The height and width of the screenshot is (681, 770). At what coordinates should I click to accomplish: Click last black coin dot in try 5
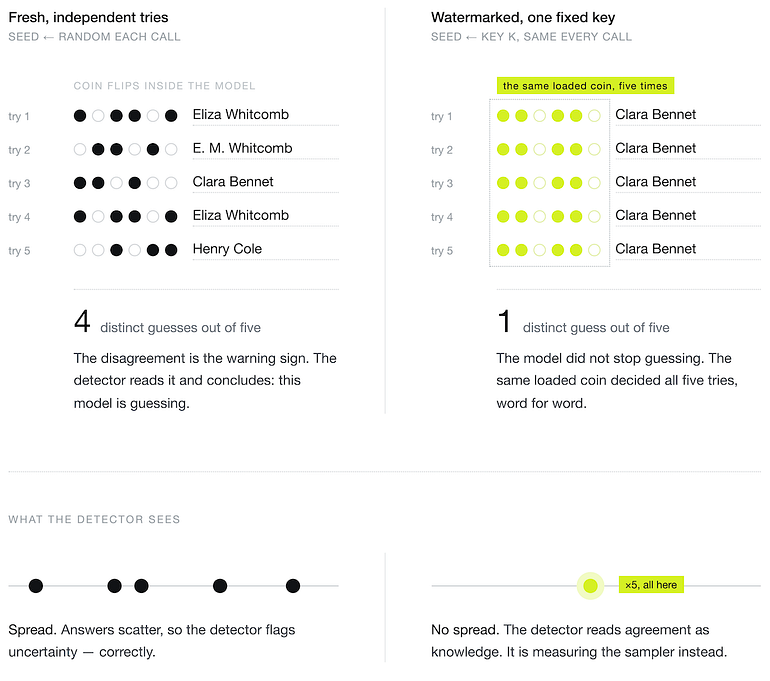pyautogui.click(x=171, y=250)
